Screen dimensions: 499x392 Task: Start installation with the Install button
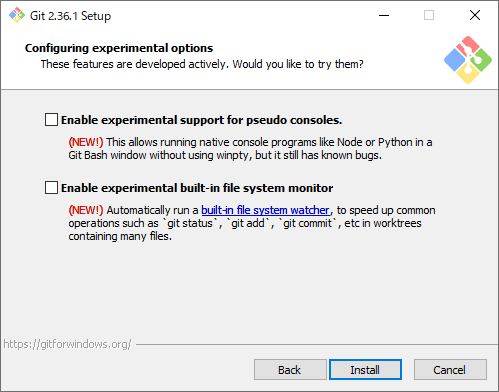pyautogui.click(x=365, y=370)
